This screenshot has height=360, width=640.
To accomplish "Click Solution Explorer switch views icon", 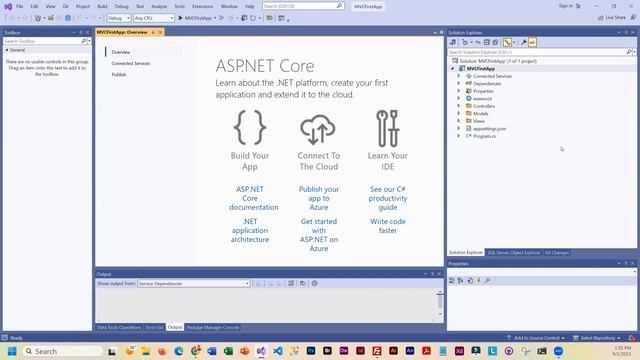I will pyautogui.click(x=453, y=42).
